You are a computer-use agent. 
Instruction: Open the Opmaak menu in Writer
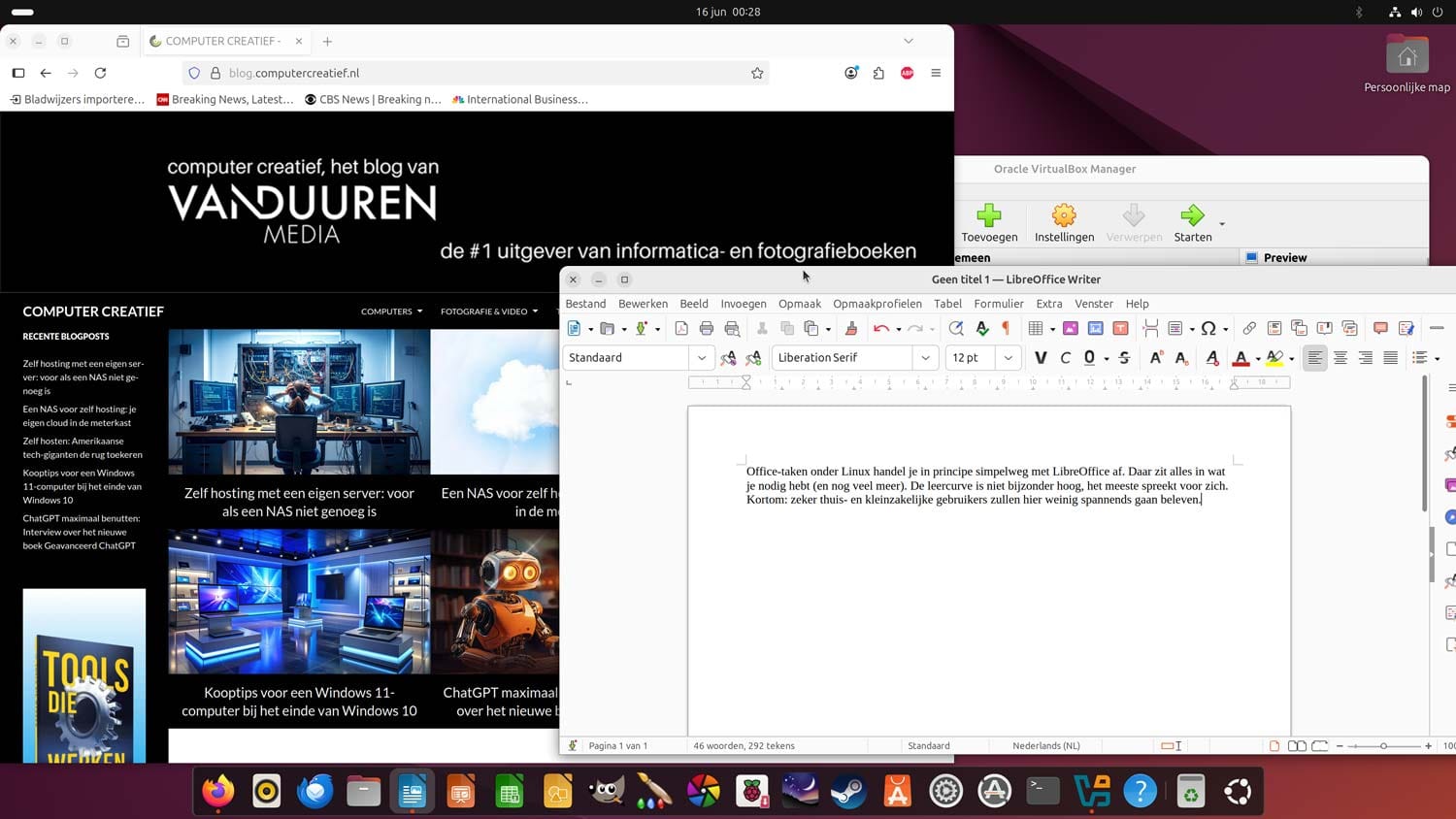(800, 304)
